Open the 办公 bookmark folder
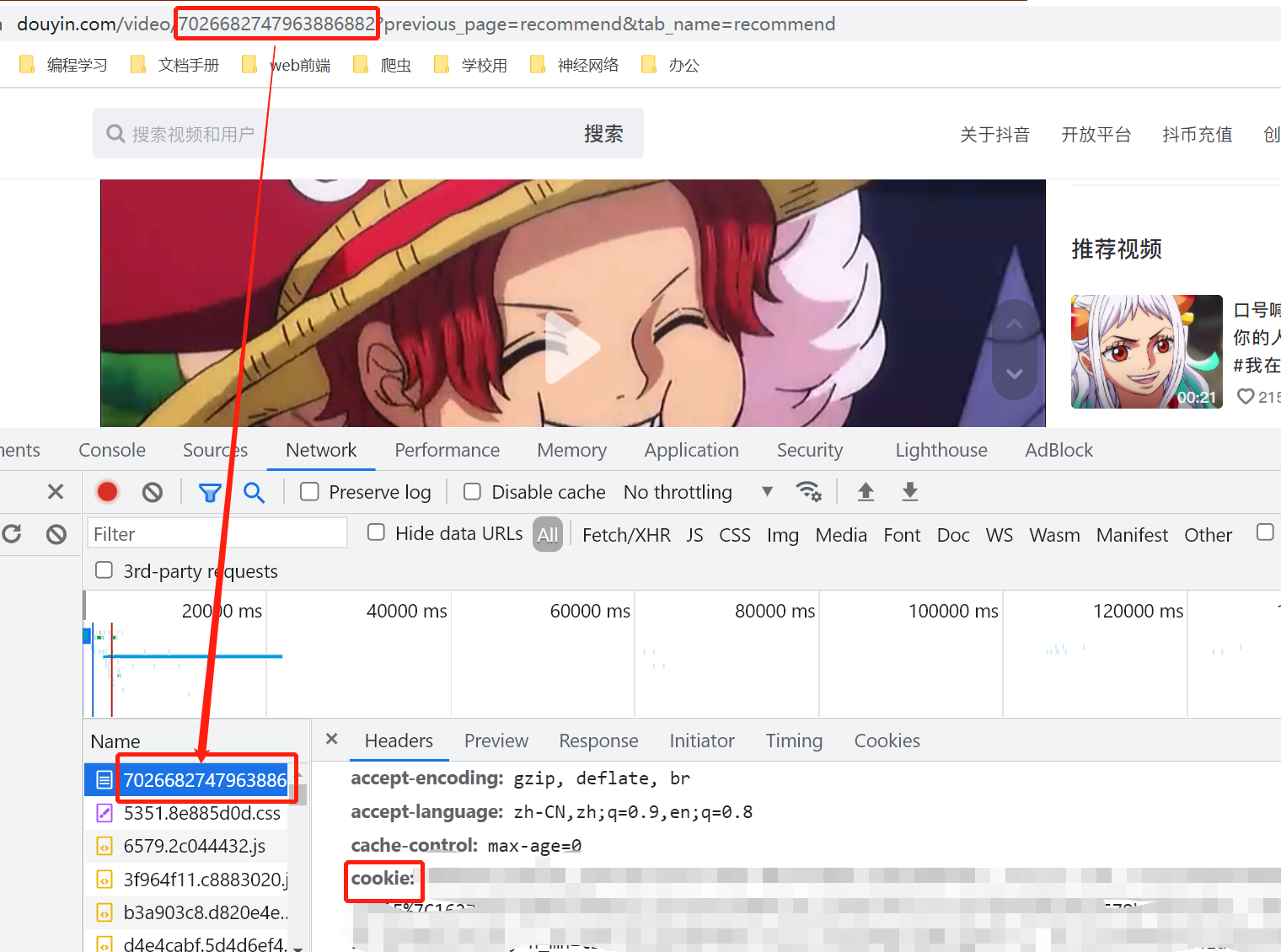Screen dimensions: 1281x952 (670, 65)
